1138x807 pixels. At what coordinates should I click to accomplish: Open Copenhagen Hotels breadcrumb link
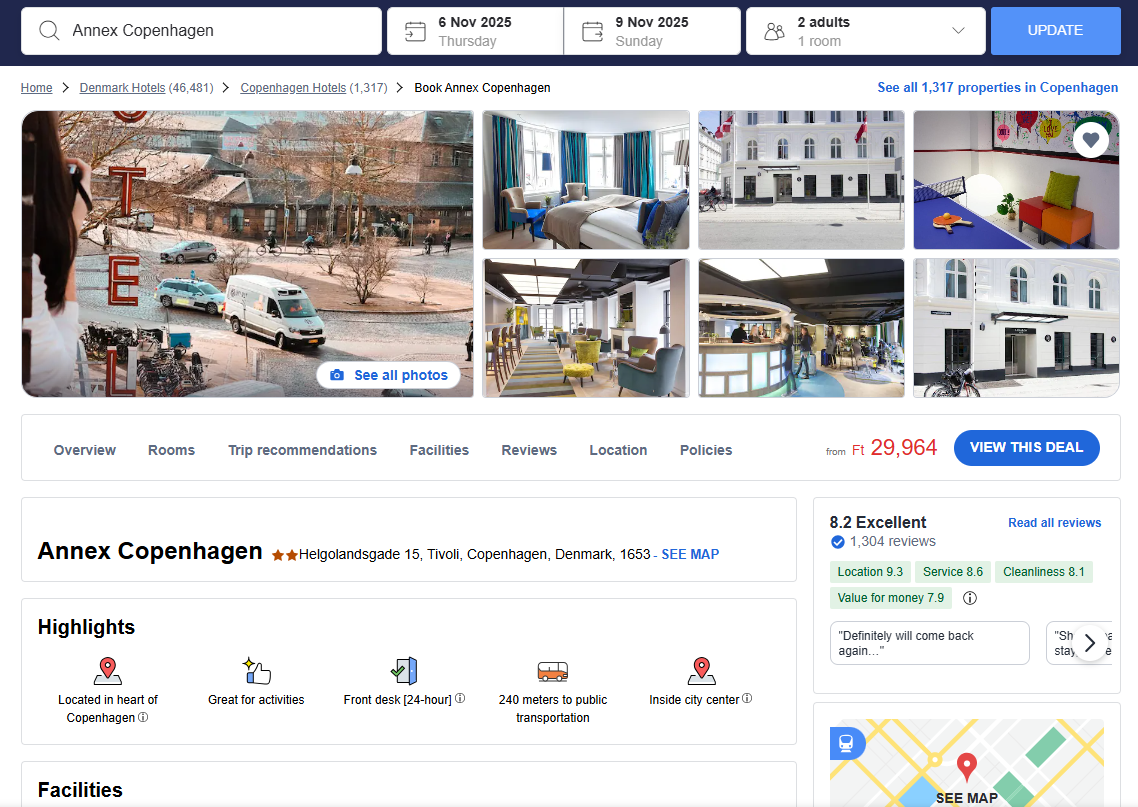point(293,88)
